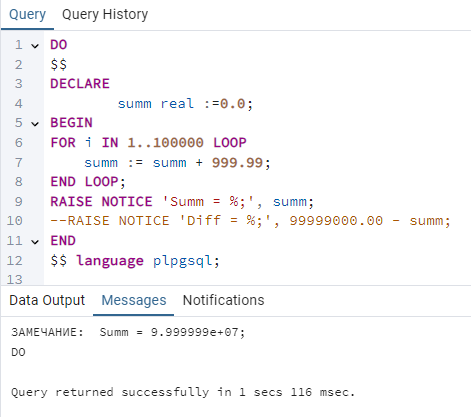
Task: Click the DECLARE keyword on line 3
Action: tap(80, 84)
